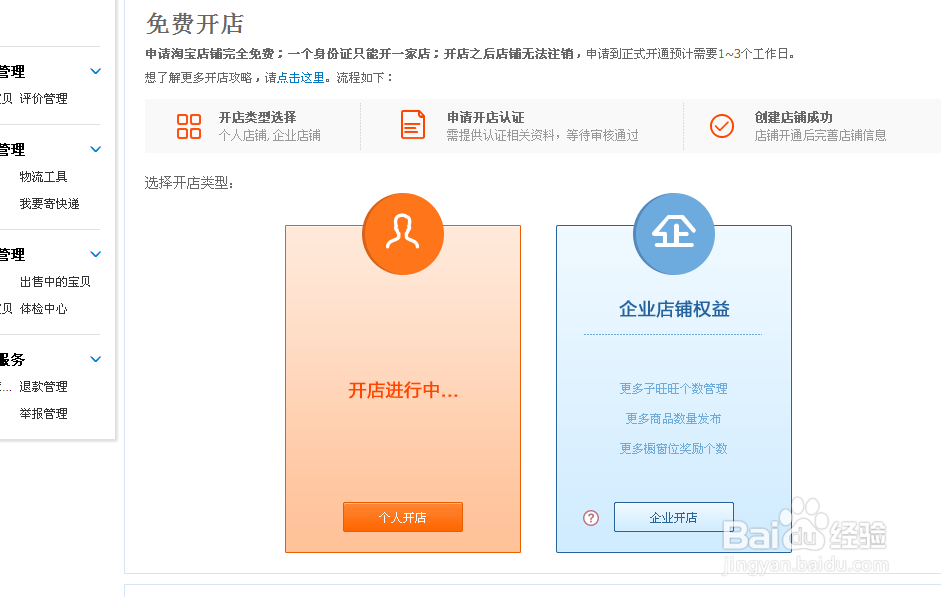Click the orange 个人开店 button

pyautogui.click(x=403, y=517)
